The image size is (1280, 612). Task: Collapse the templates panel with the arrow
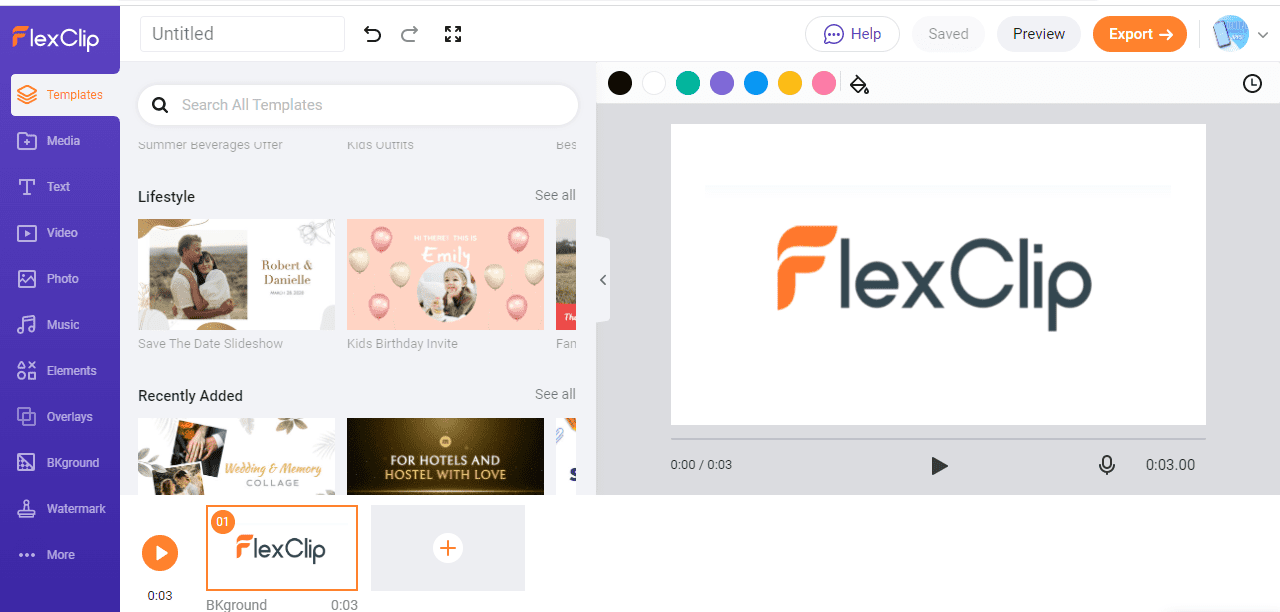603,280
